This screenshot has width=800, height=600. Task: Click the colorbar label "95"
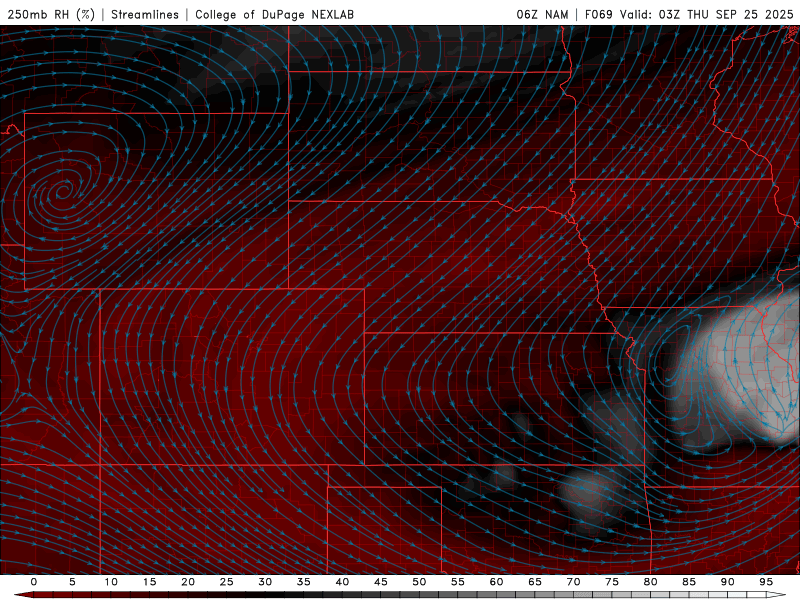point(766,582)
